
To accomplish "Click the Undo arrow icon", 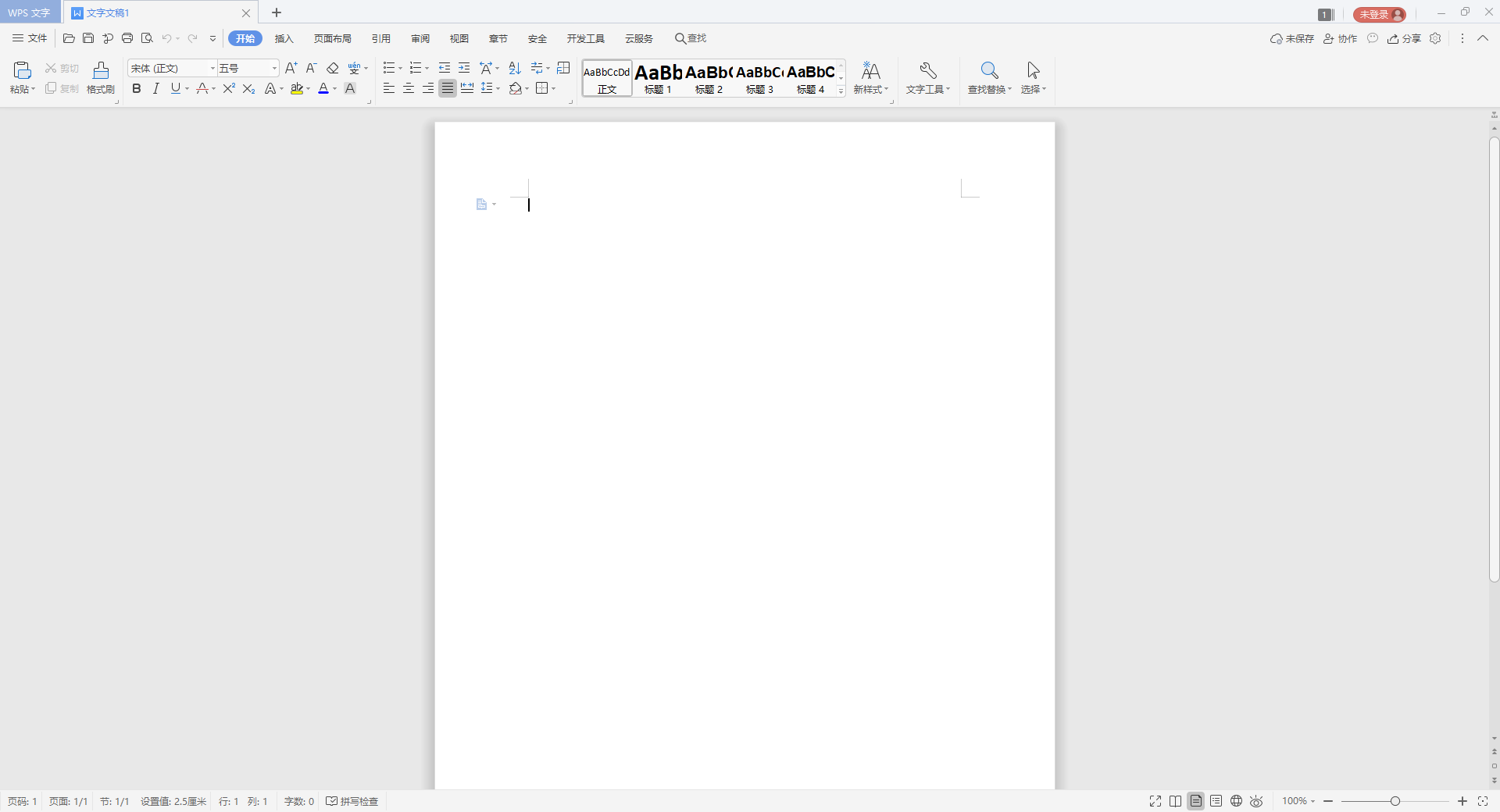I will point(166,38).
